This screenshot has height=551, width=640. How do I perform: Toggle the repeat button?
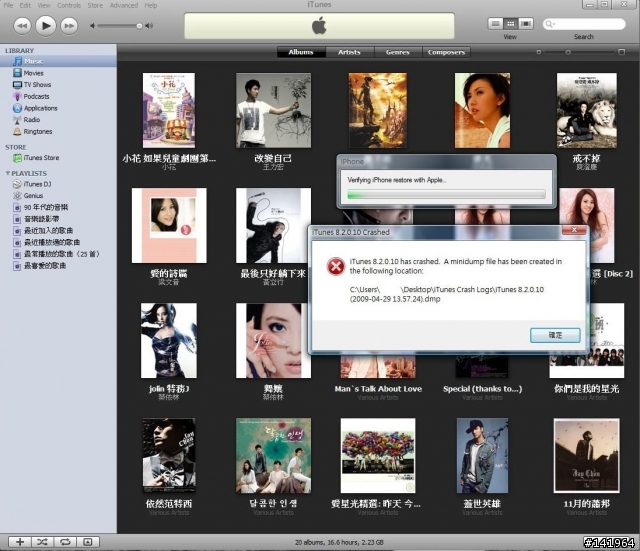[65, 542]
